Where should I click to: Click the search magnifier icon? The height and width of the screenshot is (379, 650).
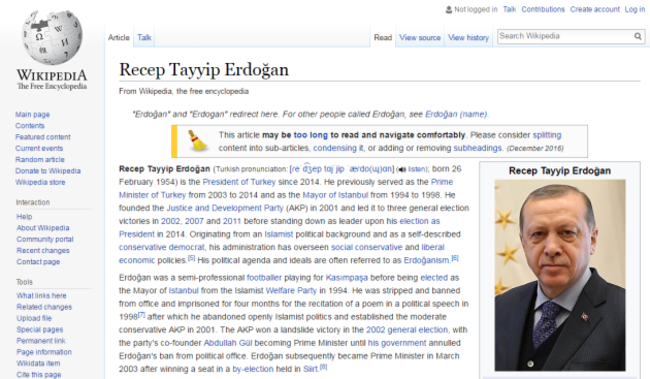click(x=638, y=36)
